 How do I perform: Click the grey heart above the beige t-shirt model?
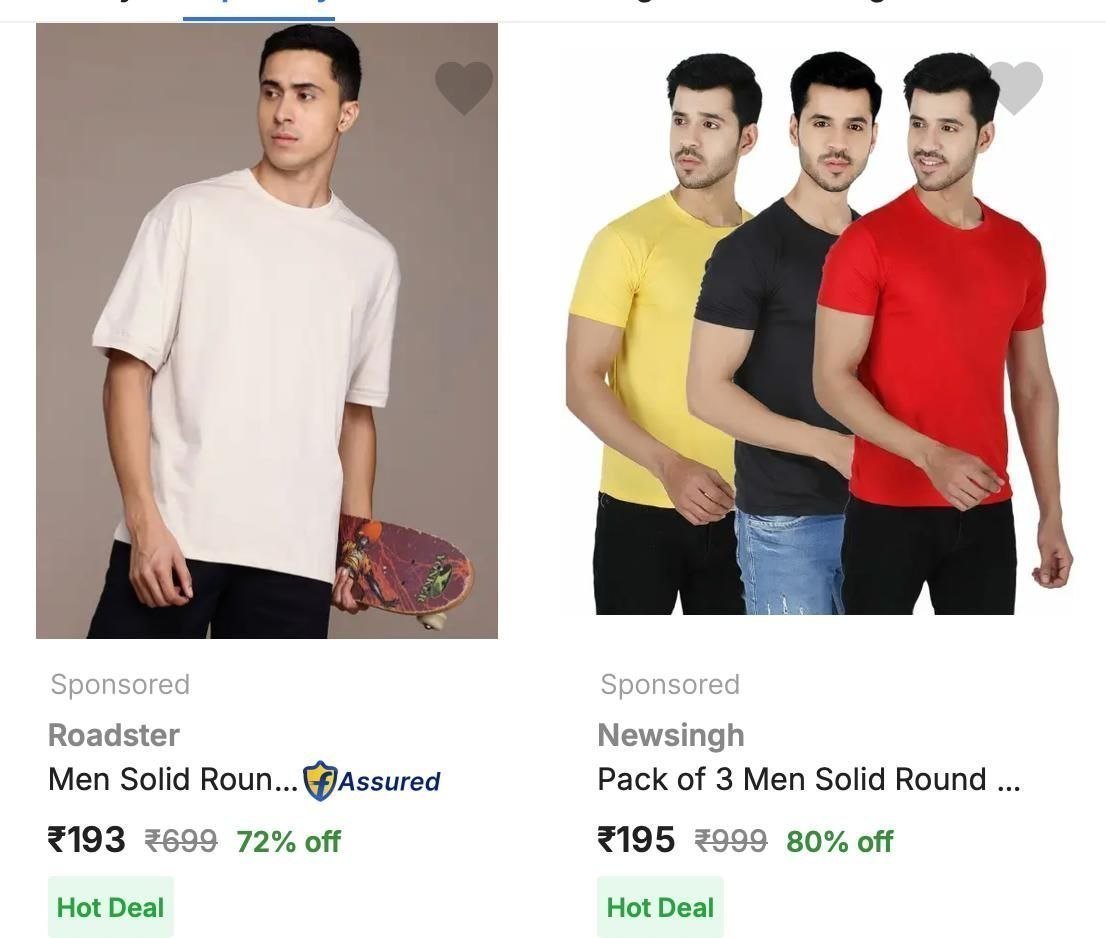point(464,88)
